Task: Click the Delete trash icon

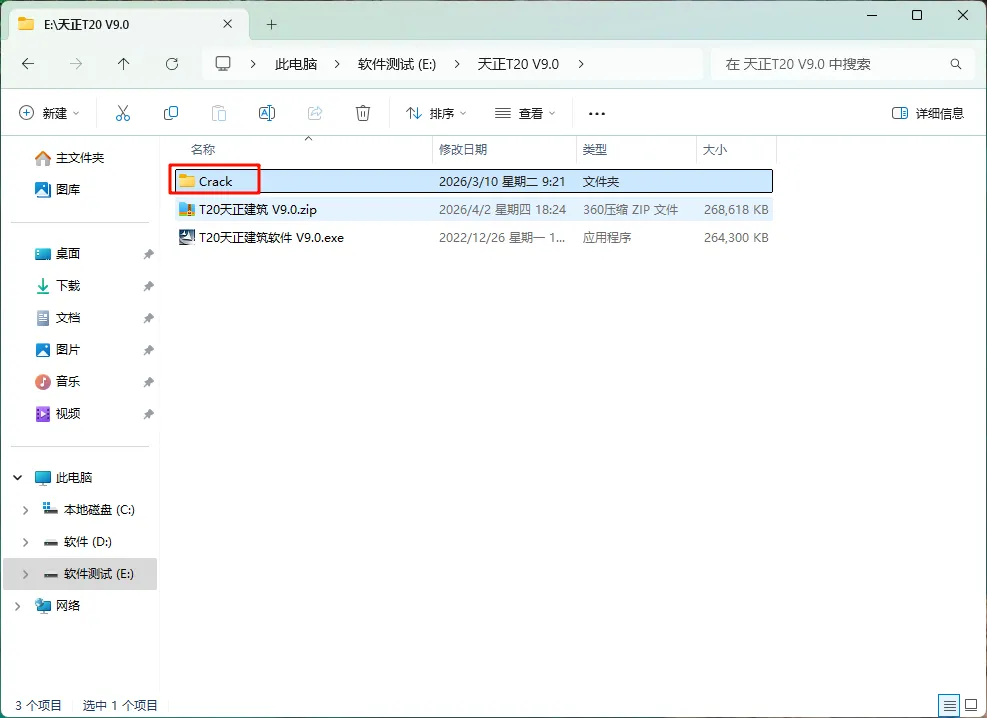Action: click(363, 113)
